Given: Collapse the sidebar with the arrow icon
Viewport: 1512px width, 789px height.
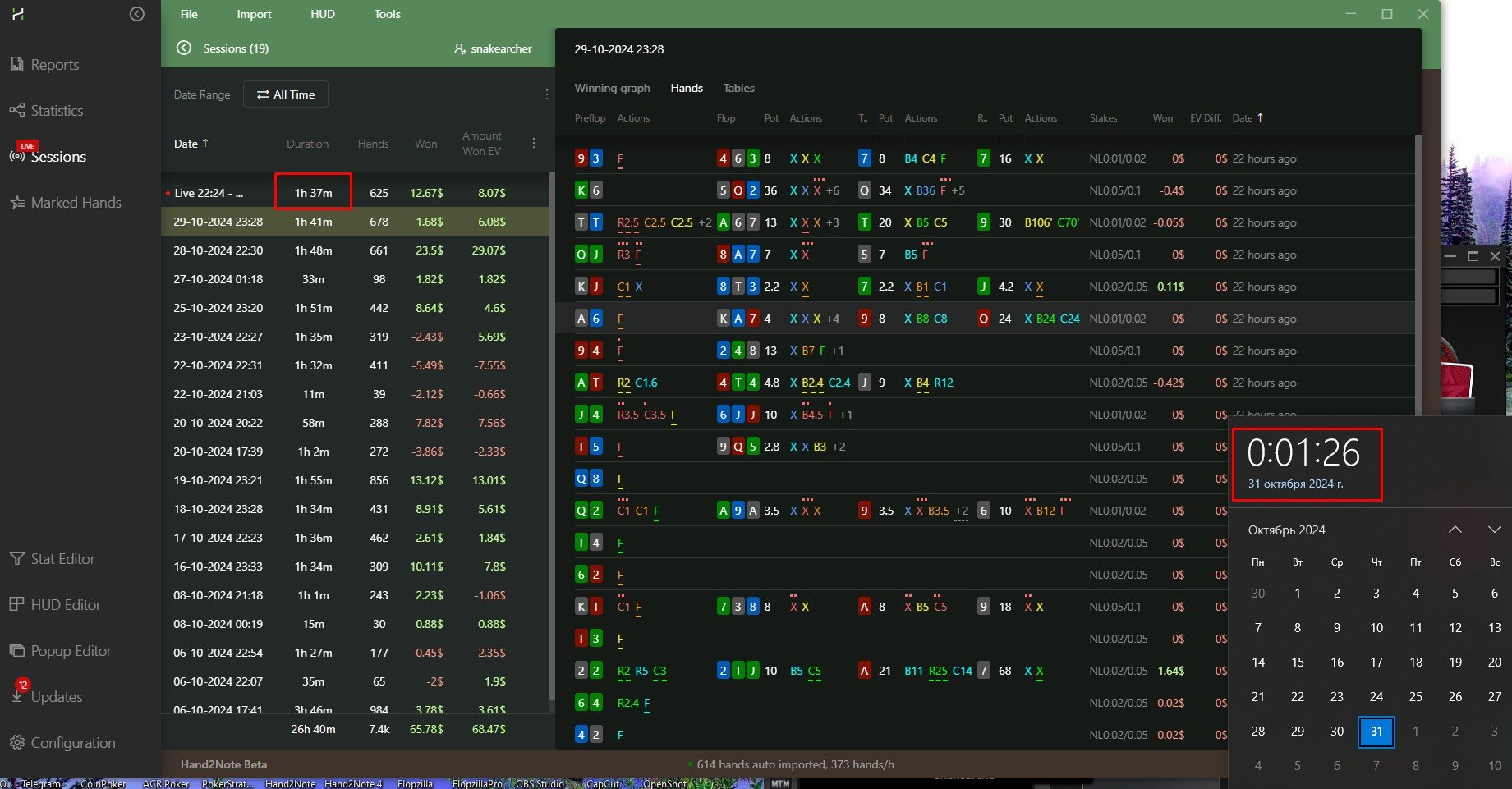Looking at the screenshot, I should point(137,14).
